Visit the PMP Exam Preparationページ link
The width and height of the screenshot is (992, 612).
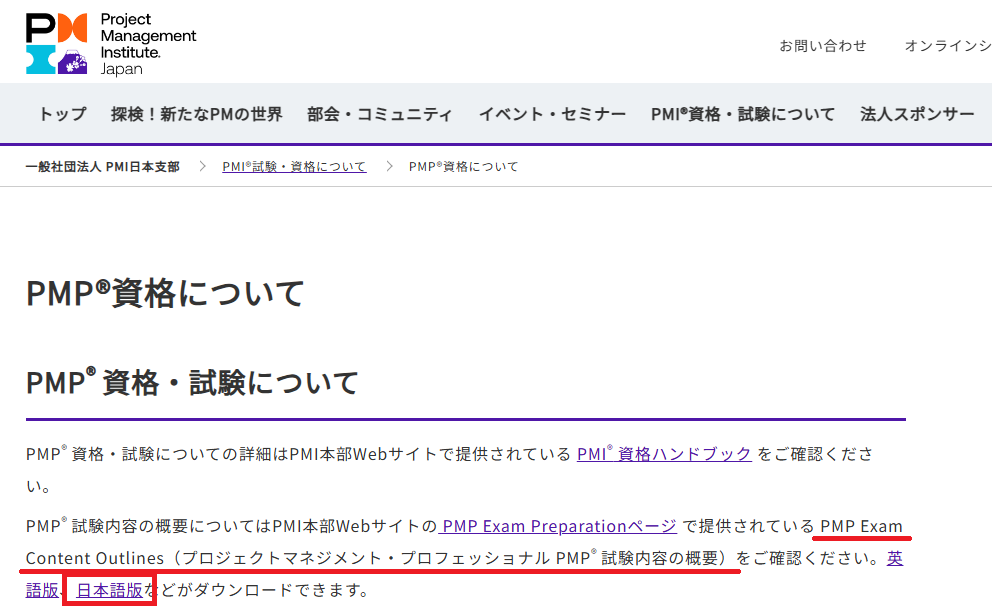coord(558,526)
